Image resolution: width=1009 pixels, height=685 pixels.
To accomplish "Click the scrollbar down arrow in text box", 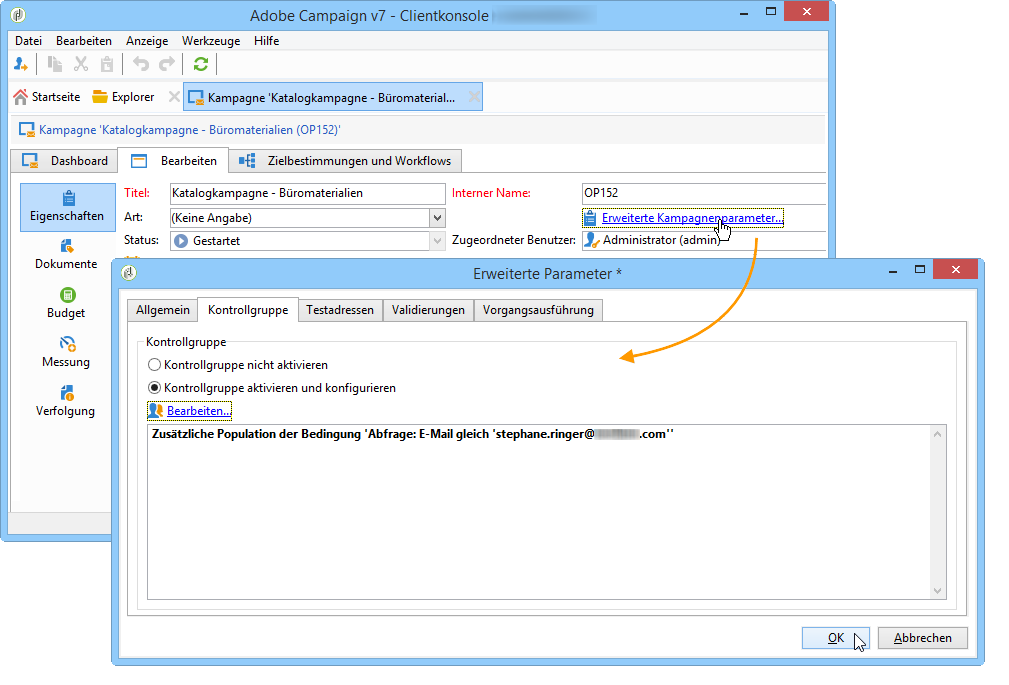I will [x=938, y=591].
